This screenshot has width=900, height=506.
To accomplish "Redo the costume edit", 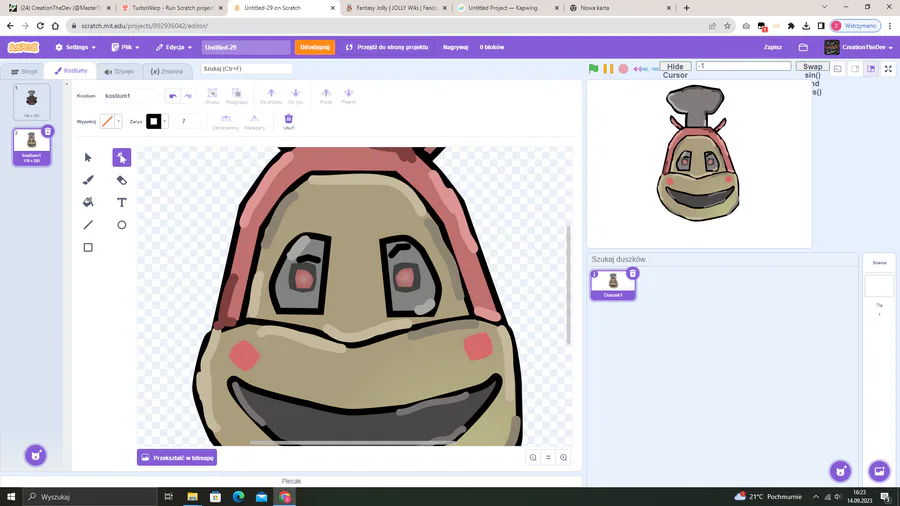I will [x=188, y=96].
